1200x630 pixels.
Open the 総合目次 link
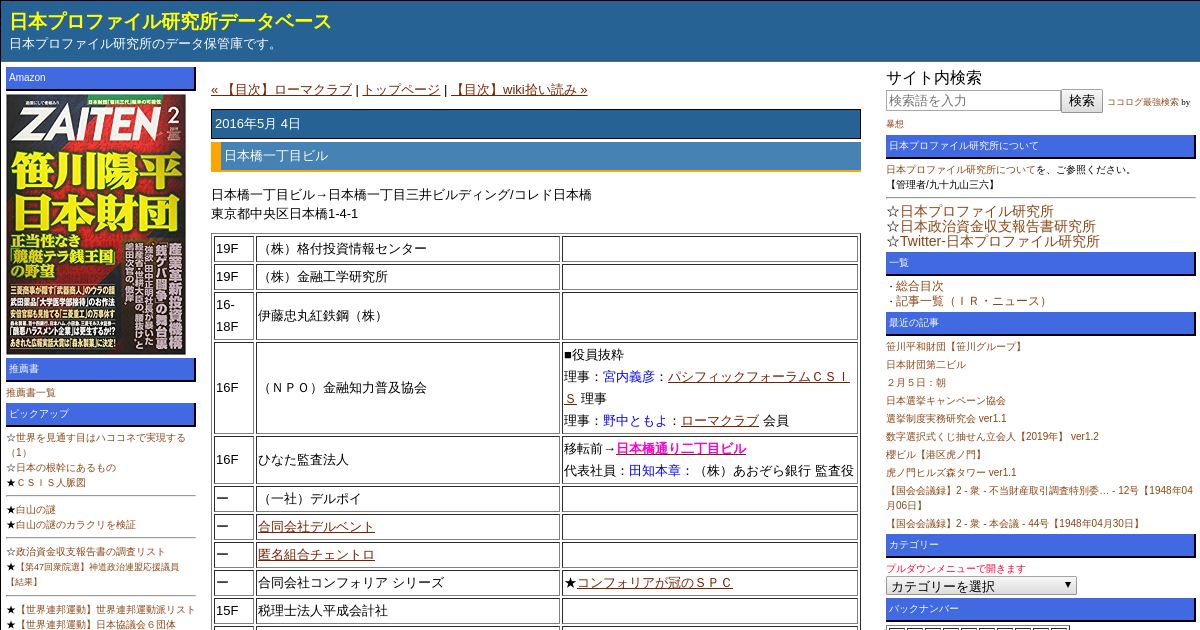click(x=919, y=286)
